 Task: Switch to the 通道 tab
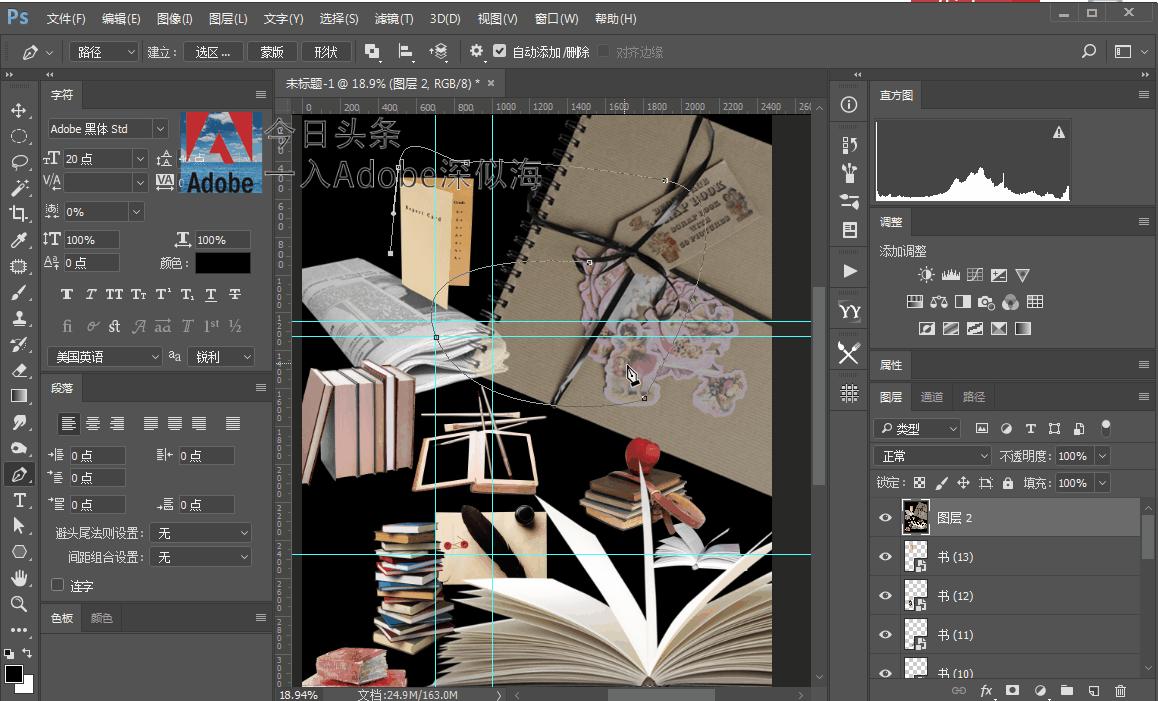click(x=932, y=397)
